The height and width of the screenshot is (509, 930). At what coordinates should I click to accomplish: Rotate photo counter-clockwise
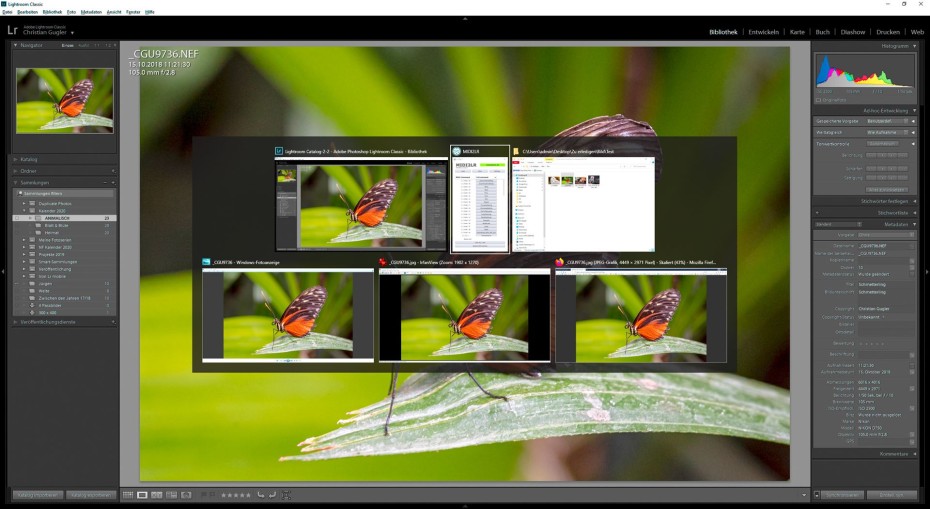pyautogui.click(x=260, y=495)
